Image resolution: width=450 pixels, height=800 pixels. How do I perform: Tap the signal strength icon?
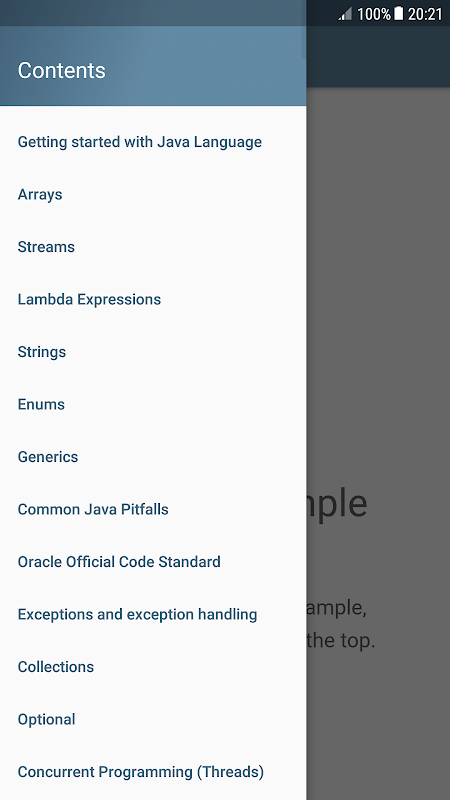(x=345, y=14)
